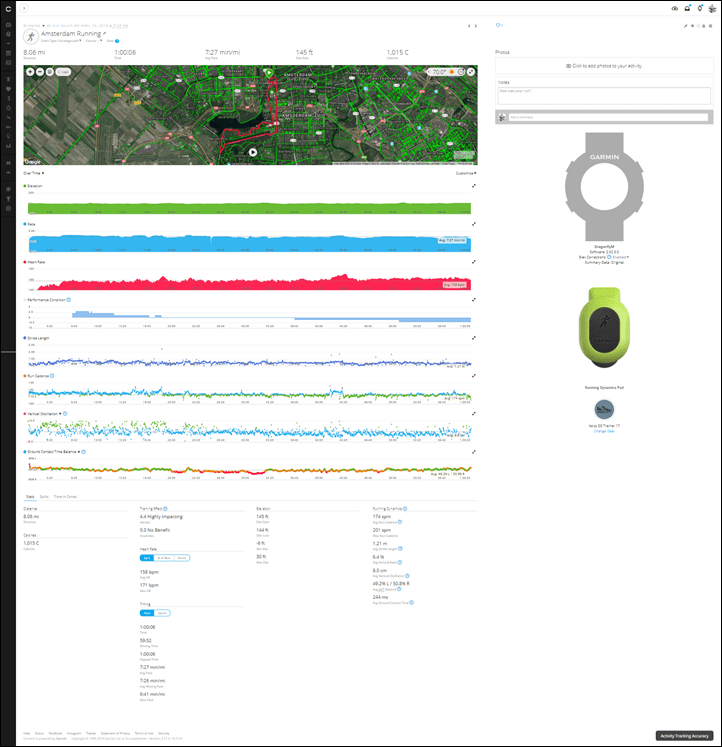The height and width of the screenshot is (747, 722).
Task: Open the Over Time dropdown
Action: 34,173
